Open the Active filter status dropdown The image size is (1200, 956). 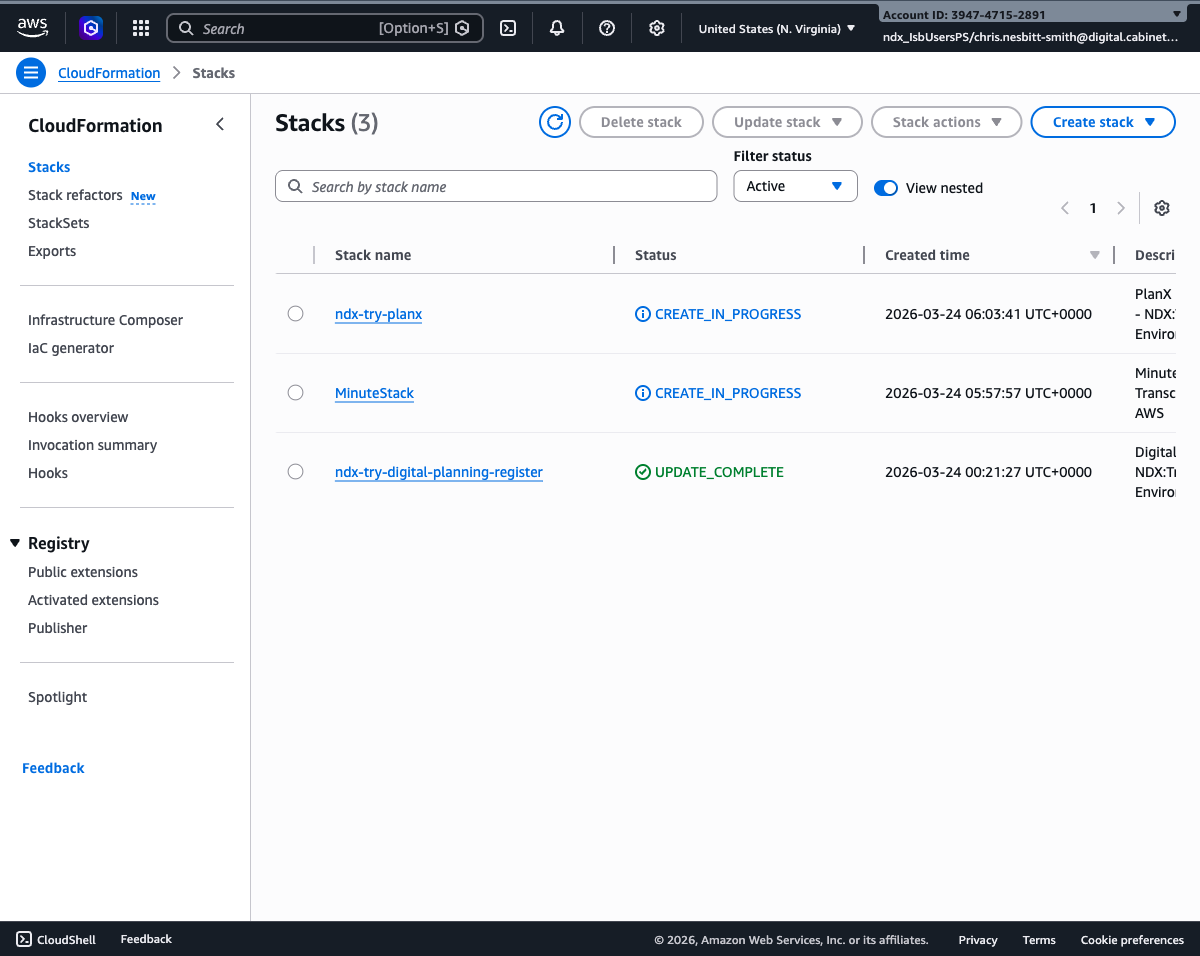[795, 186]
